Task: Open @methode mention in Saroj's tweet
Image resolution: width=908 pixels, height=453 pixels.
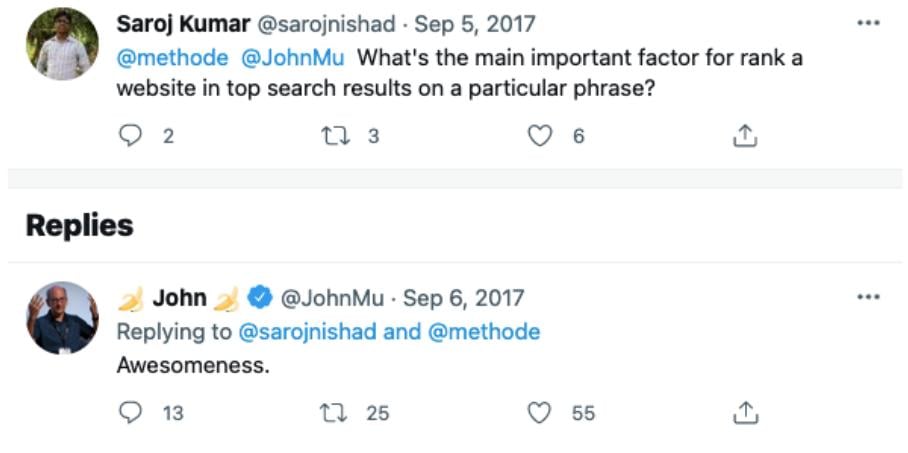Action: tap(173, 58)
